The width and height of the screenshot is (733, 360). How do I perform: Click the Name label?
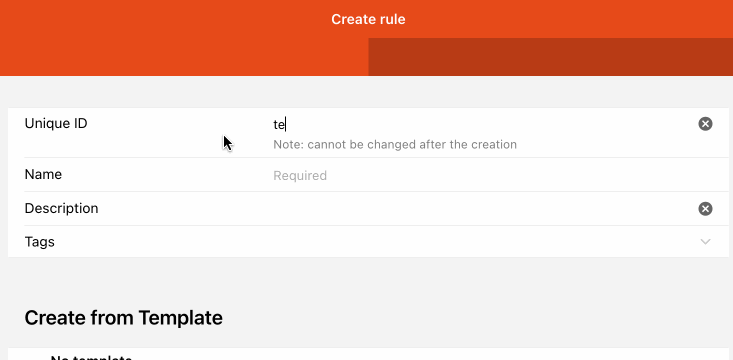(x=43, y=174)
